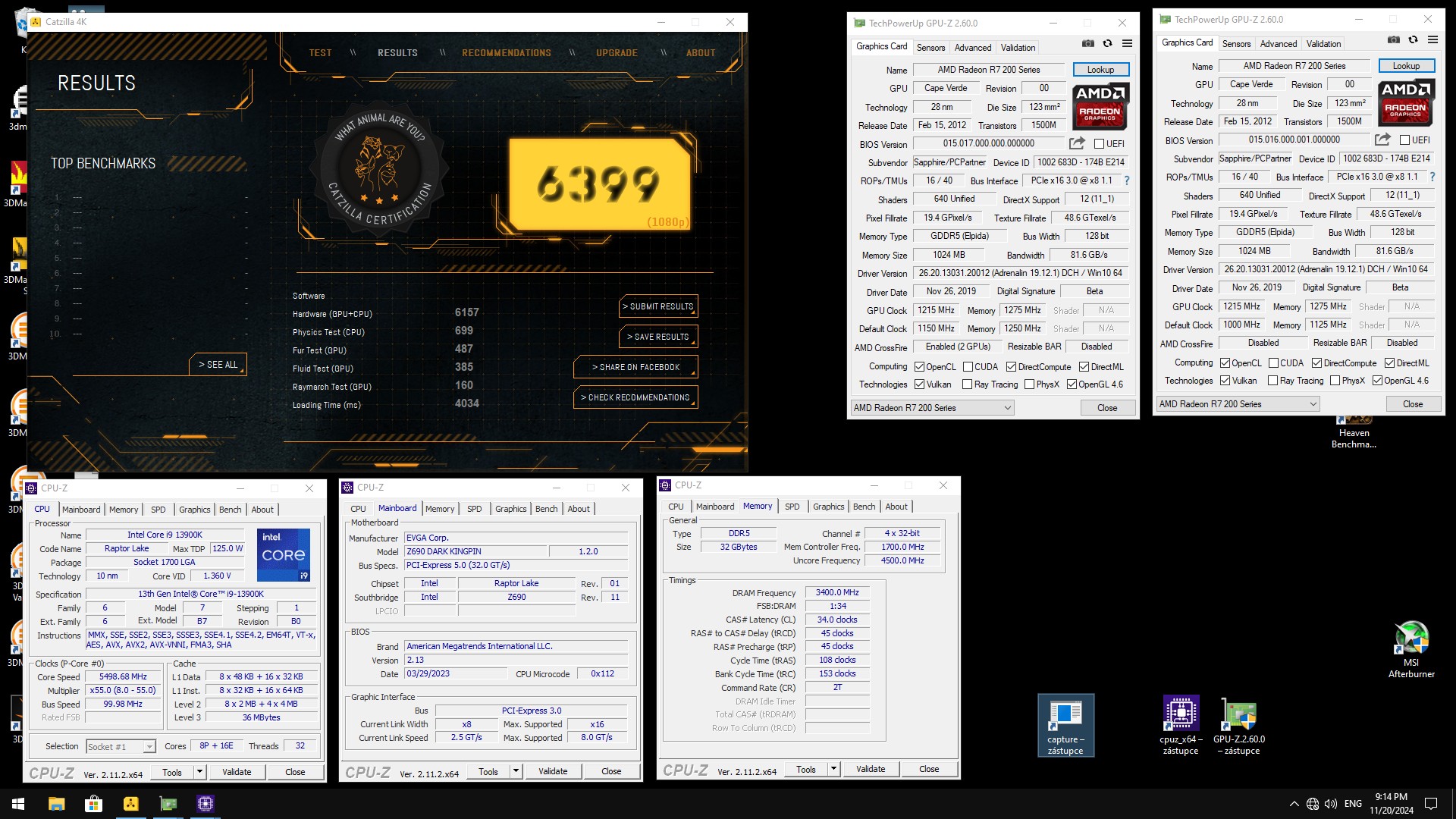Click Validate in Memory CPU-Z window
This screenshot has height=819, width=1456.
(870, 769)
